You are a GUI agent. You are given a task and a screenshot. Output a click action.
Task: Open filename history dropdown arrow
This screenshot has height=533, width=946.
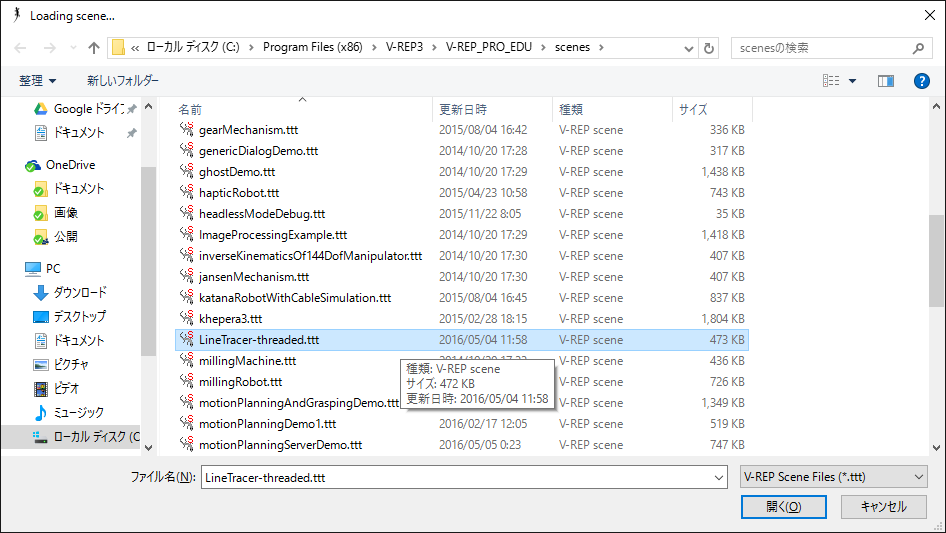[719, 477]
